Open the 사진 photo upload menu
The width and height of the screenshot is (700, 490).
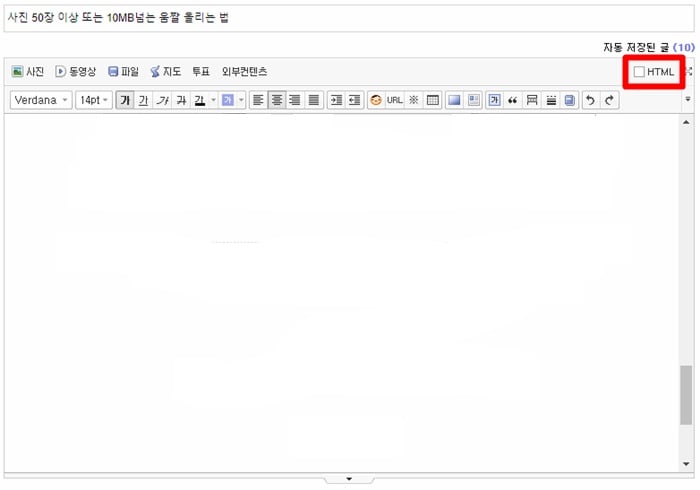click(28, 71)
